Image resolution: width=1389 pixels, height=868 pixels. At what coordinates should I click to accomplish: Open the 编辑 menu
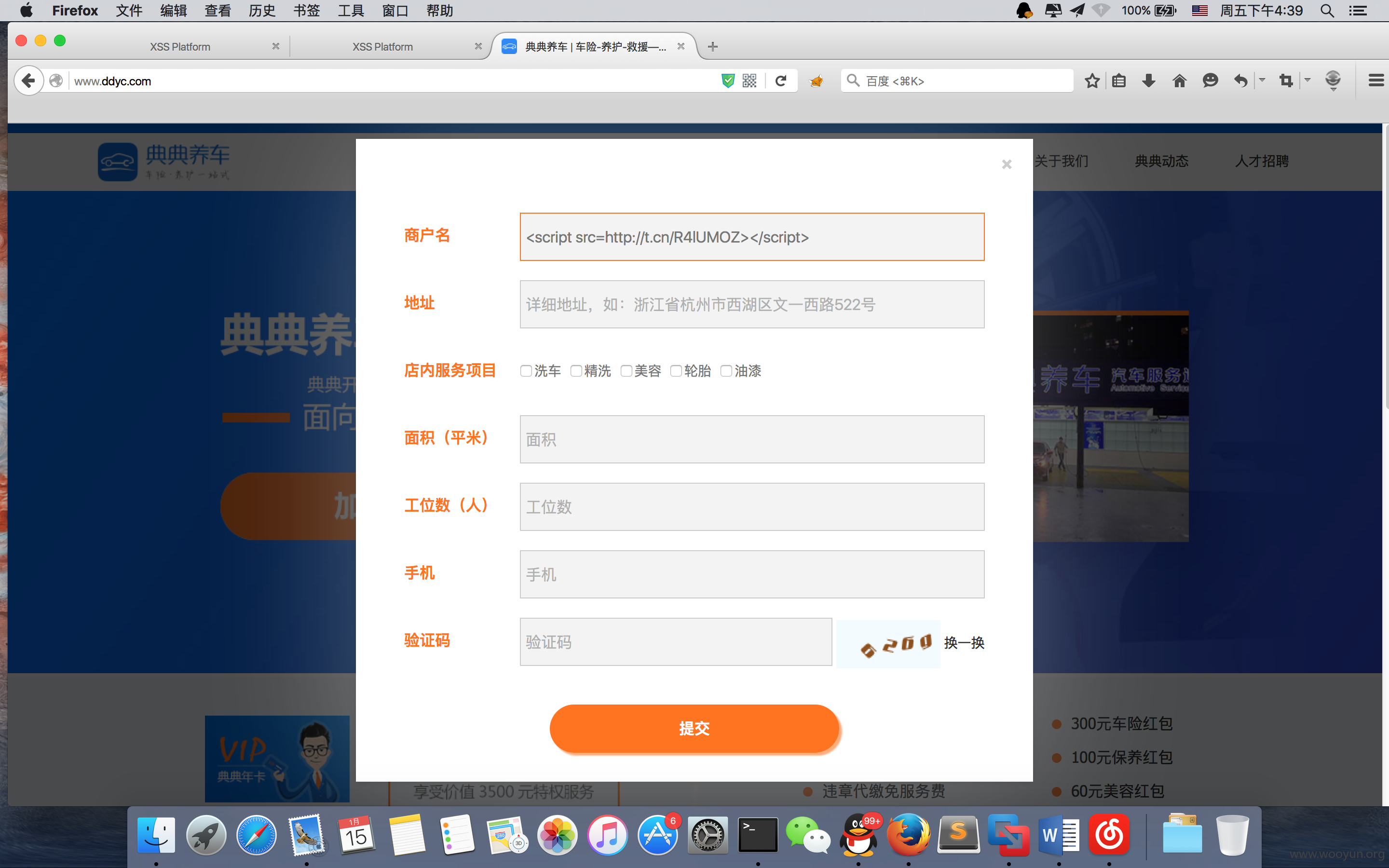click(173, 10)
